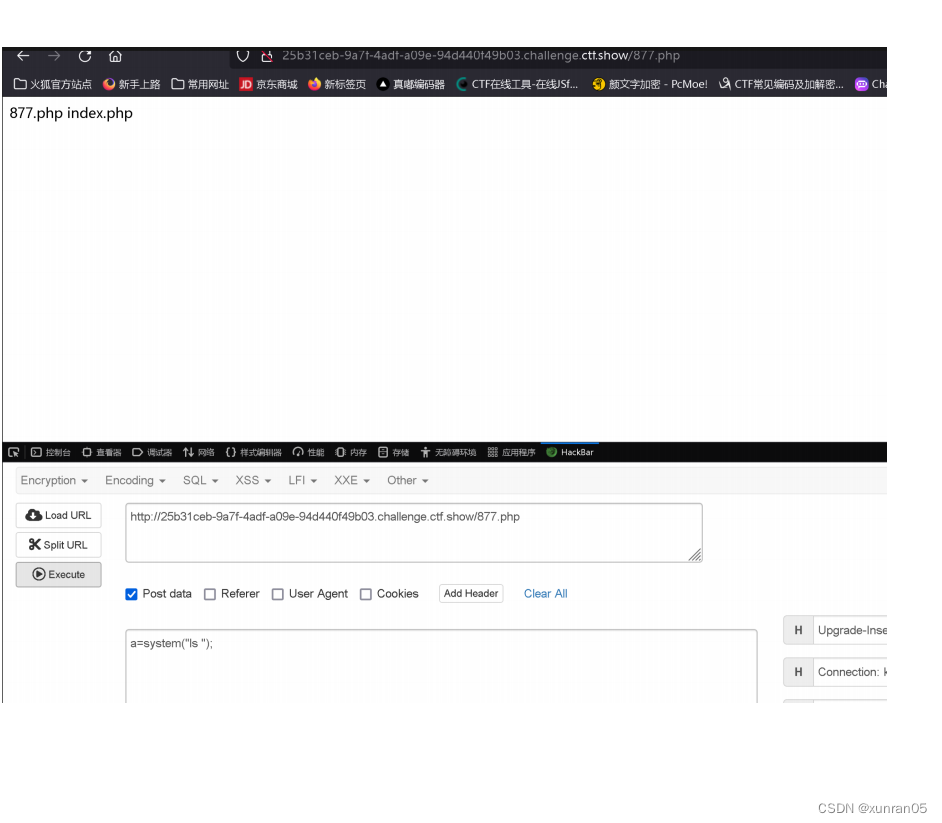Select the element picker tool in DevTools
The height and width of the screenshot is (823, 942).
12,451
